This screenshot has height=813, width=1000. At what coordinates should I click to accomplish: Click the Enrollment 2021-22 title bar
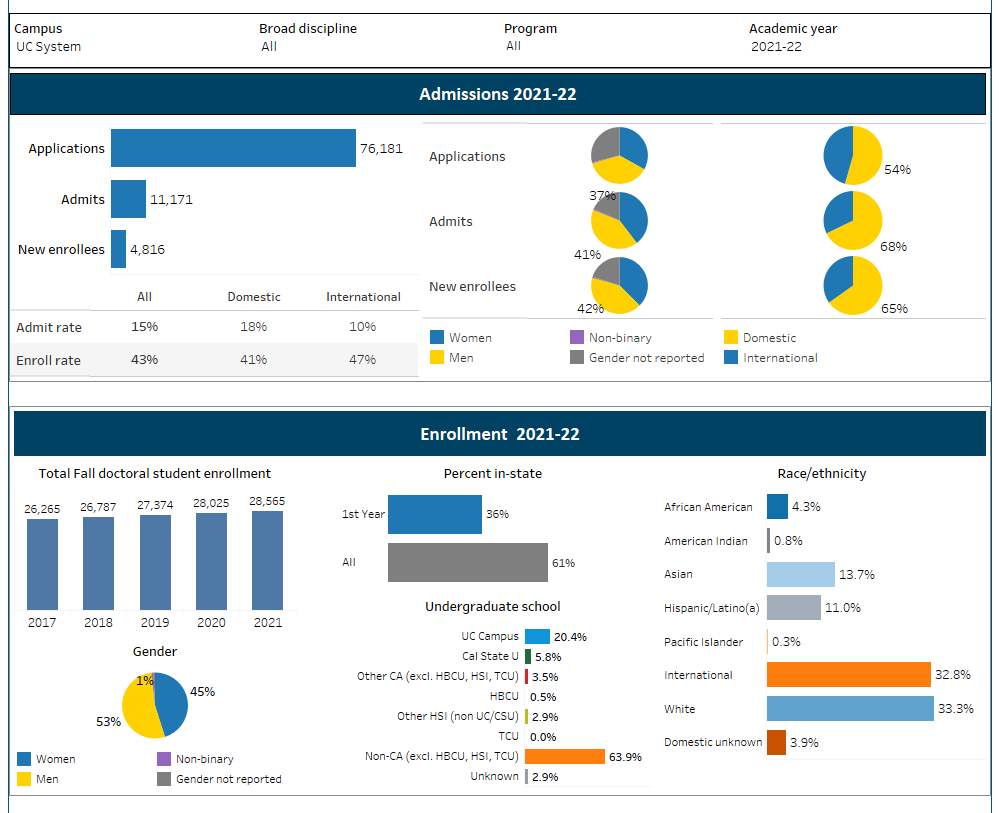[498, 433]
